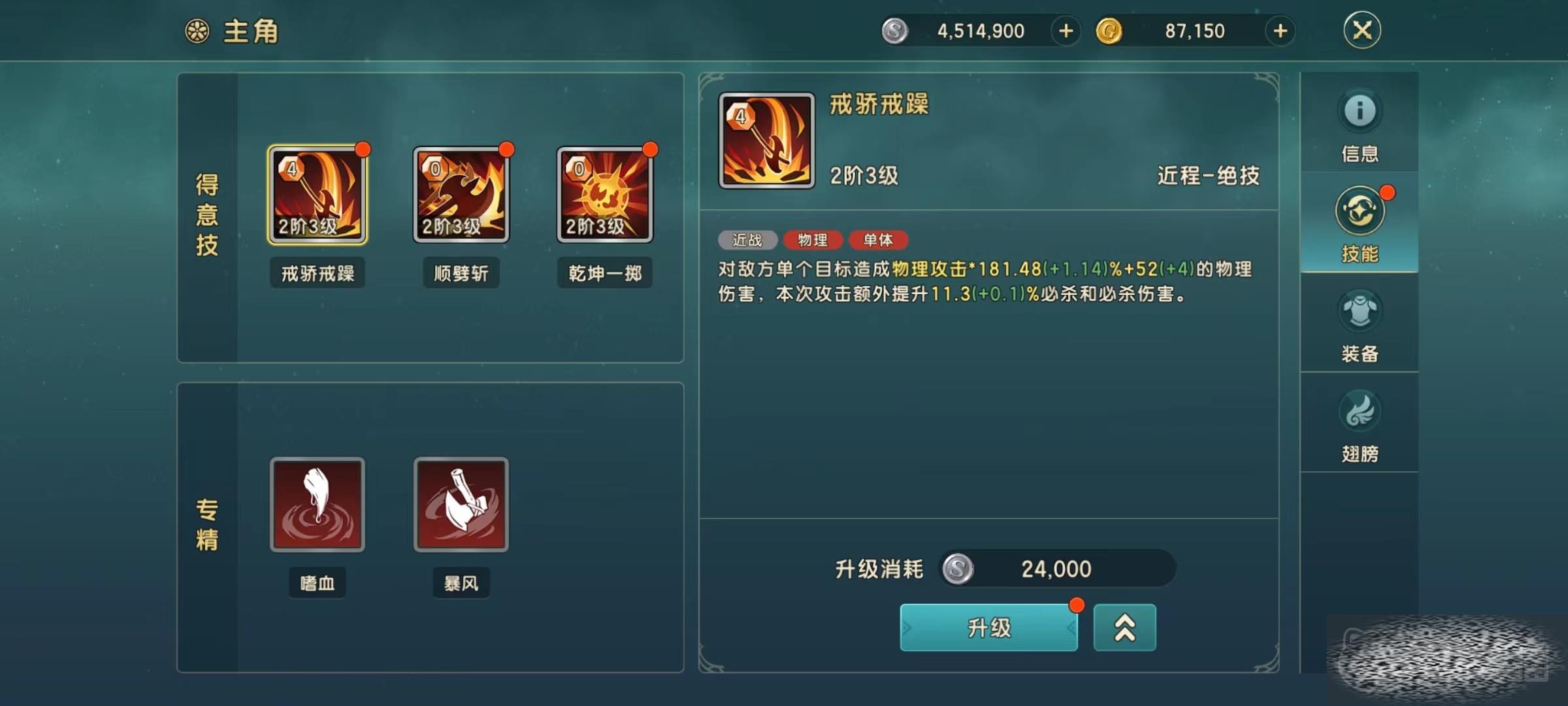Viewport: 1568px width, 706px height.
Task: Click the 升级 upgrade button
Action: tap(988, 628)
